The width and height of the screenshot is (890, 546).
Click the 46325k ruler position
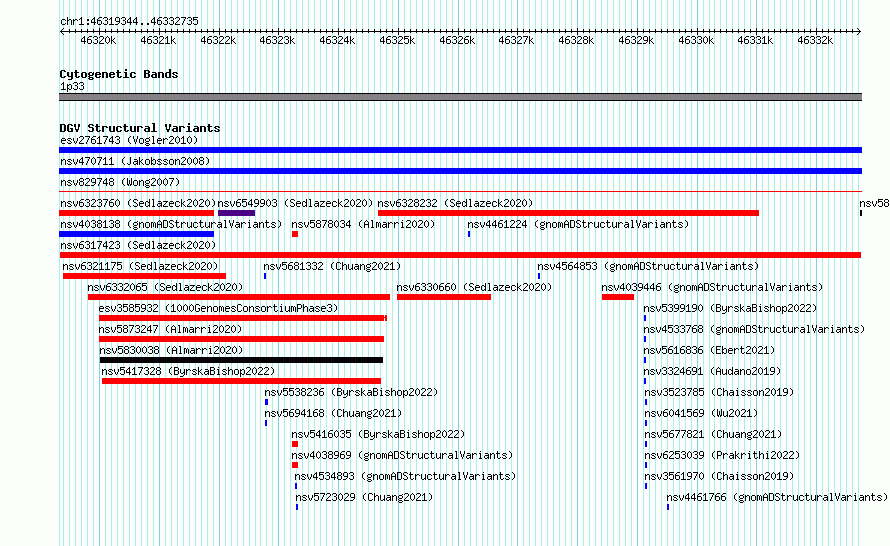[x=397, y=40]
